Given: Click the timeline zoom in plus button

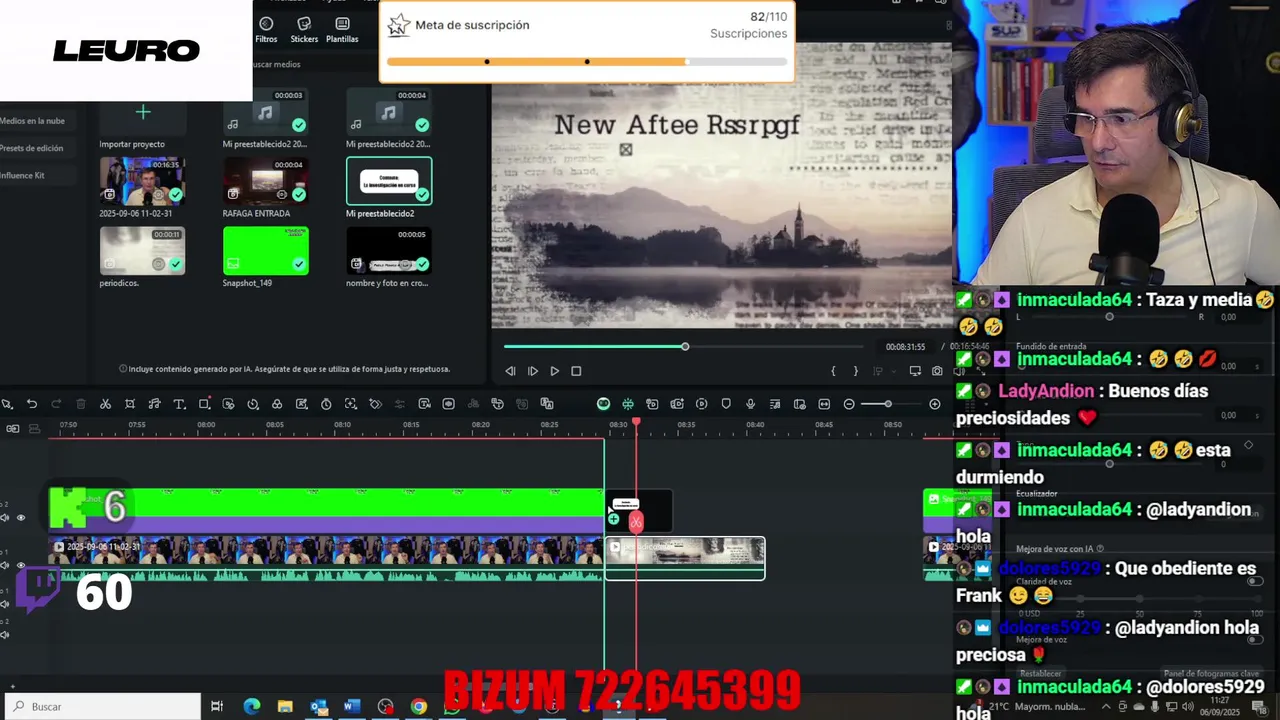Looking at the screenshot, I should [x=935, y=404].
